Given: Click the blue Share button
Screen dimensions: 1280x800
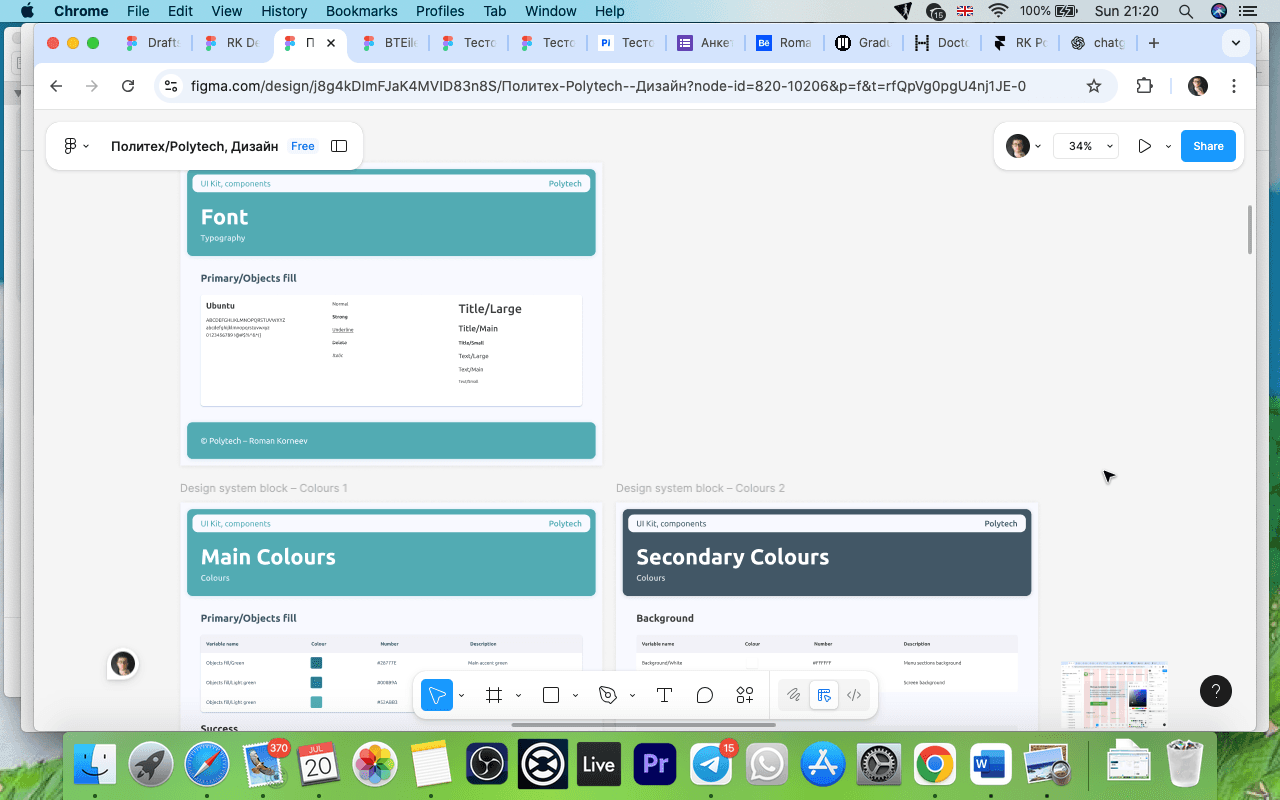Looking at the screenshot, I should coord(1208,146).
